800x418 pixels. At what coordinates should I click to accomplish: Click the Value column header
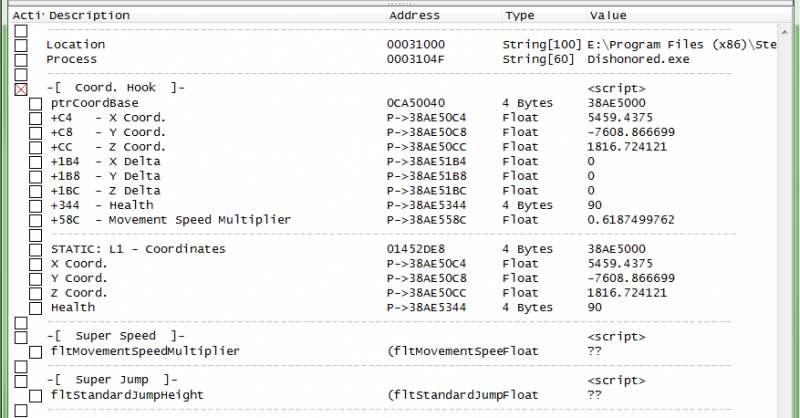(608, 16)
